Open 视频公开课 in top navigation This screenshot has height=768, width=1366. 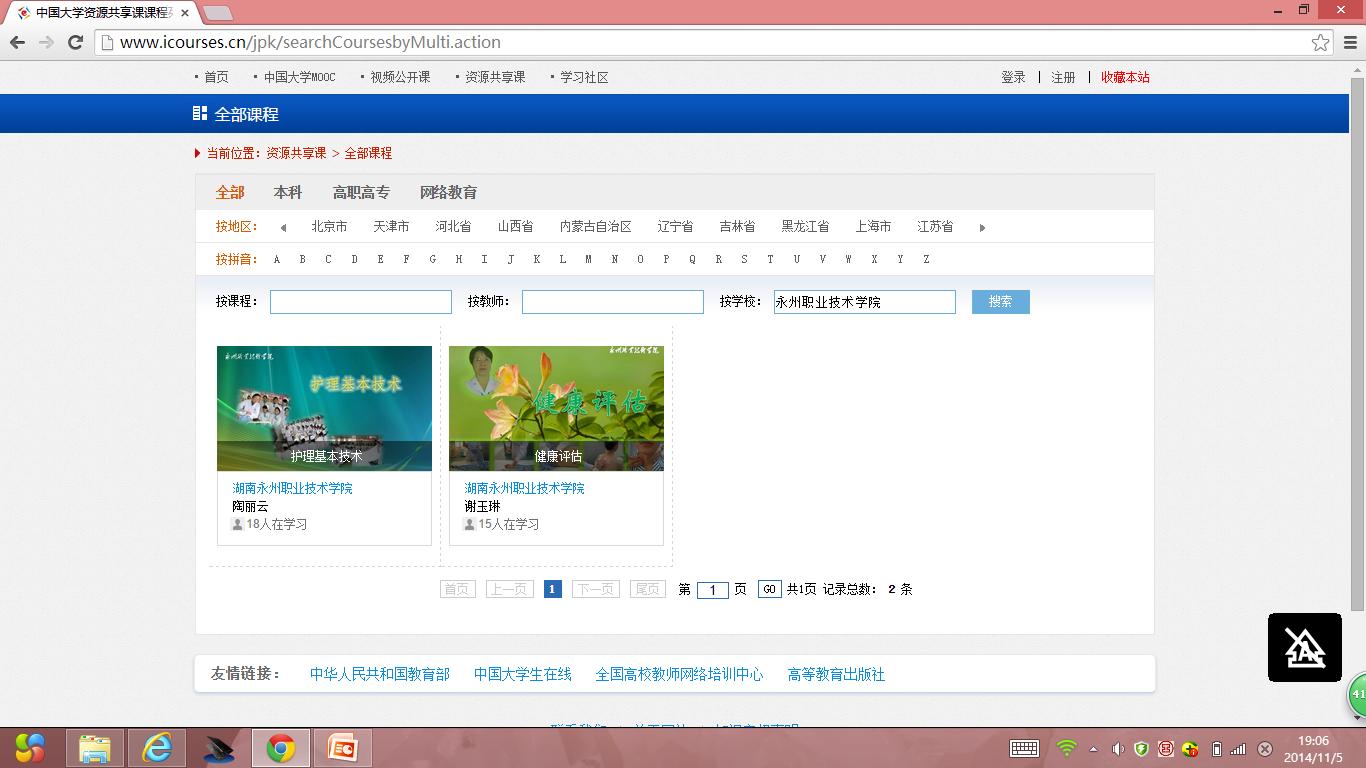coord(400,77)
